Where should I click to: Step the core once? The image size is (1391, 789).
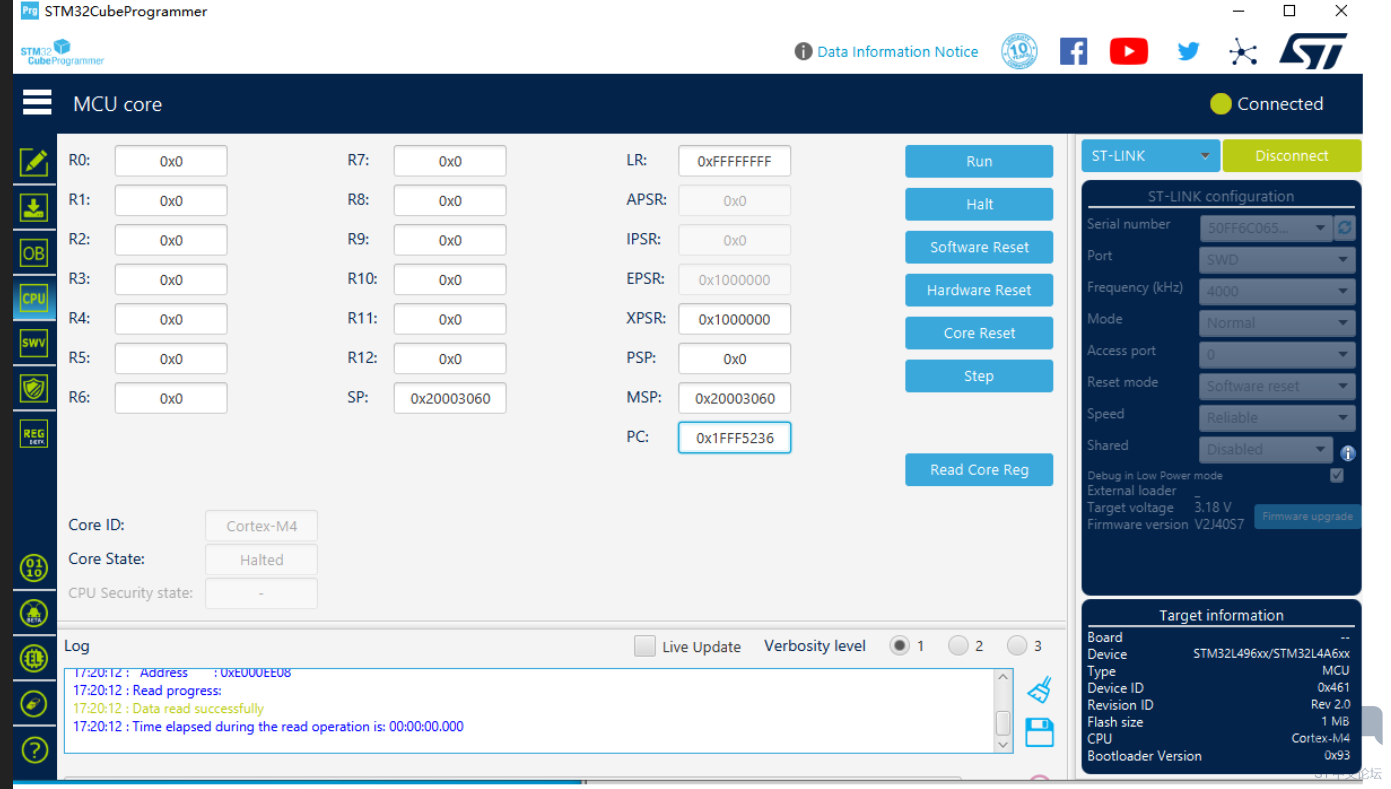pyautogui.click(x=979, y=376)
